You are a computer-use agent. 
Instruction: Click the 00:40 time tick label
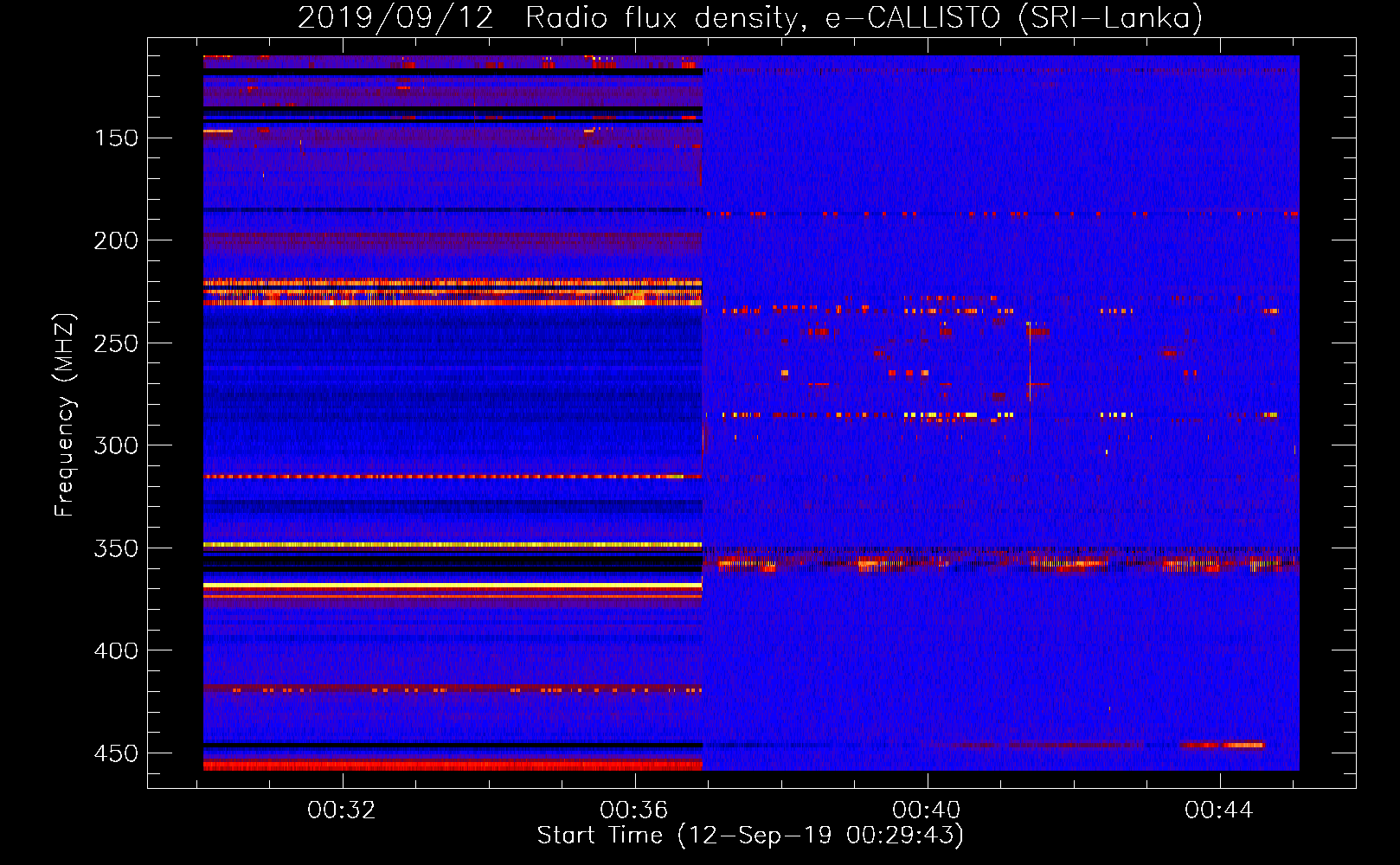click(x=927, y=811)
